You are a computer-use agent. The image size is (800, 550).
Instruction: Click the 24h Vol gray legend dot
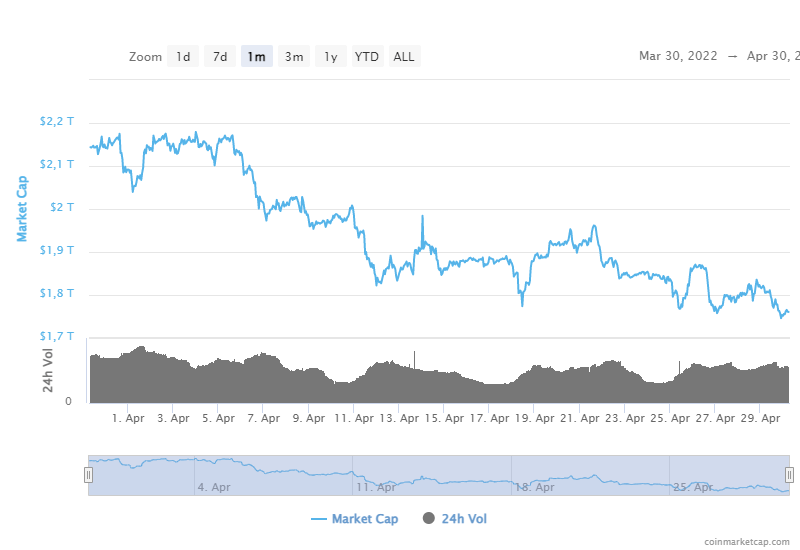pos(429,519)
